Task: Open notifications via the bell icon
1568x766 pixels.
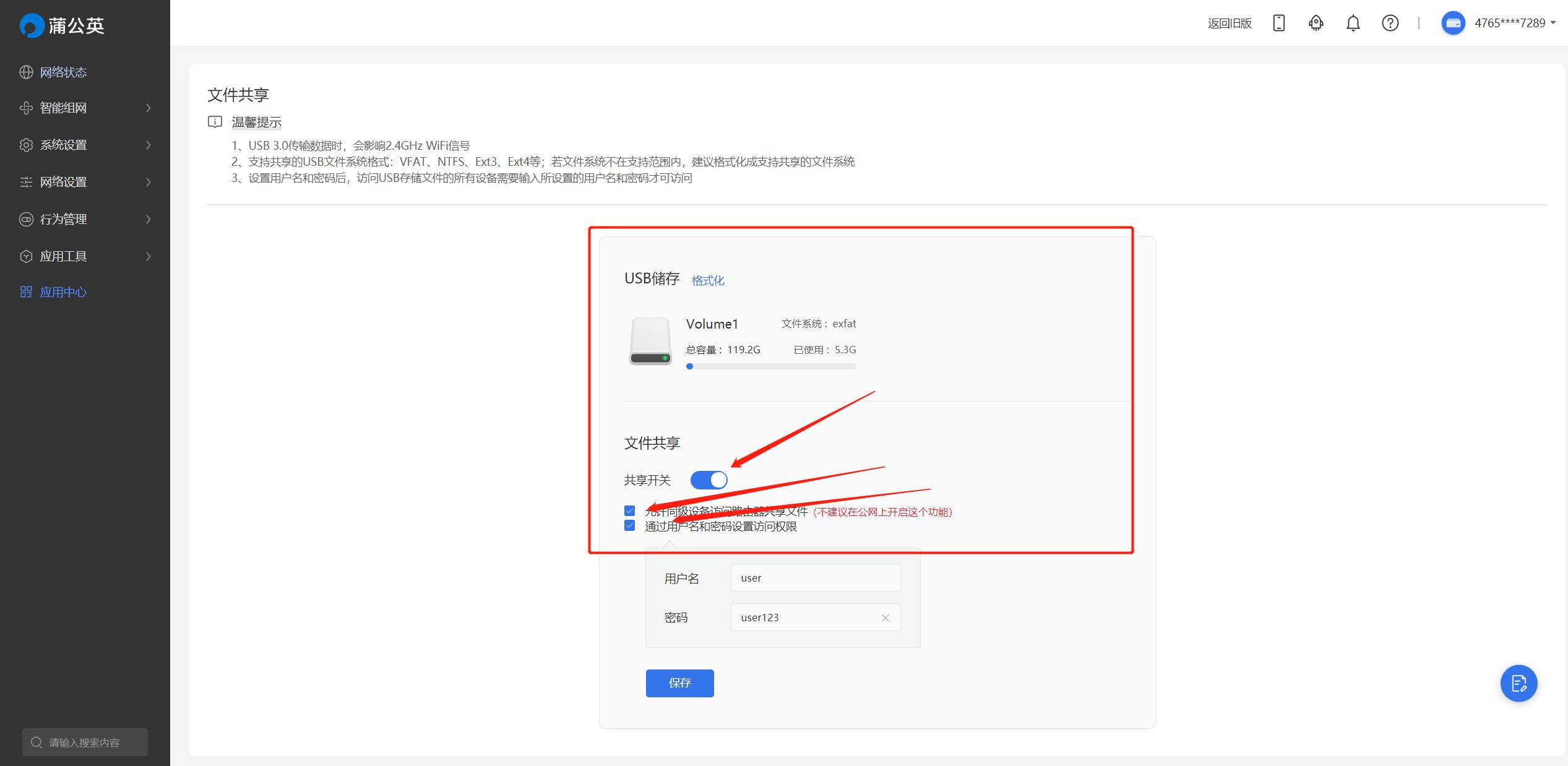Action: point(1353,23)
